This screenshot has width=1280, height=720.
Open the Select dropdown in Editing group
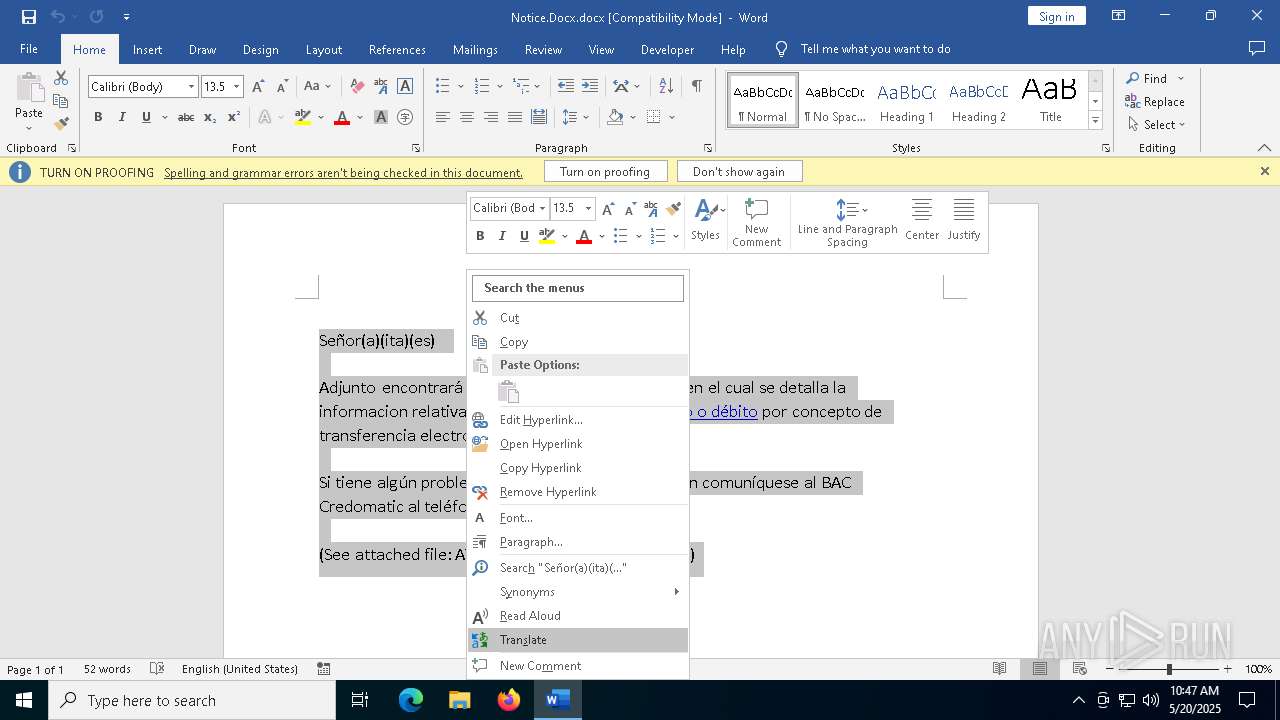coord(1156,125)
